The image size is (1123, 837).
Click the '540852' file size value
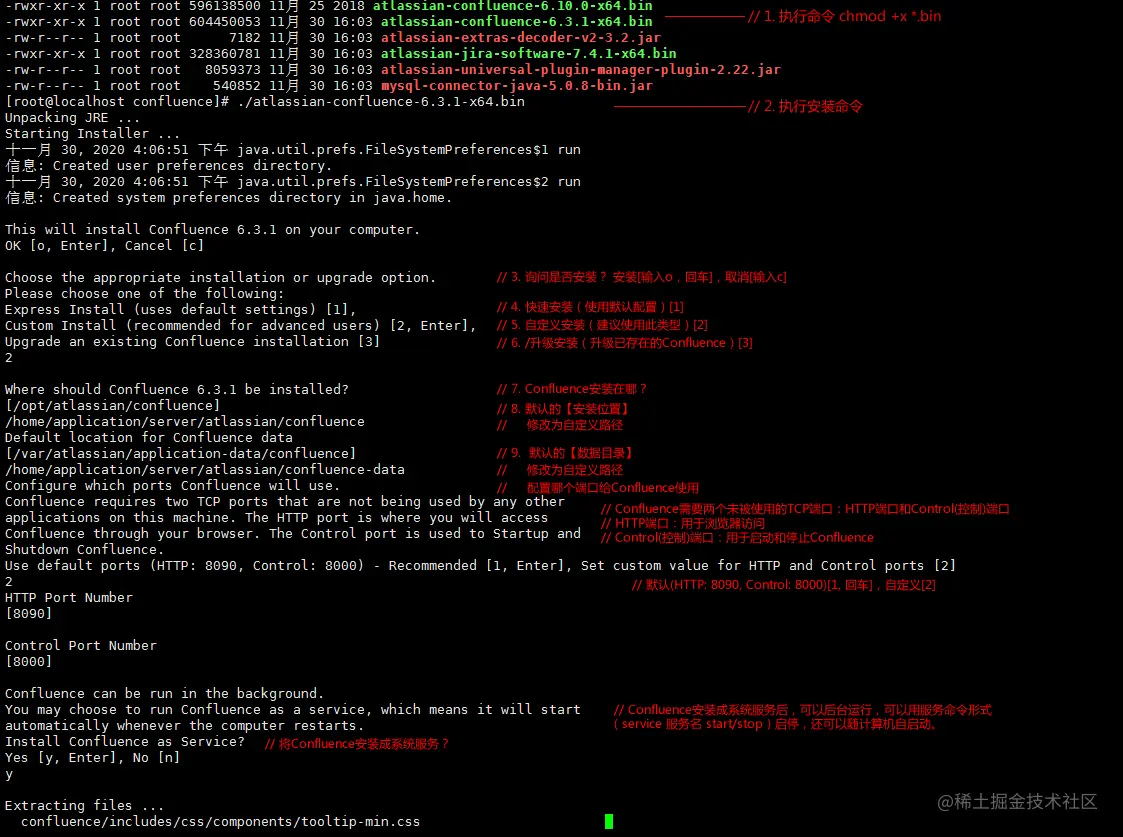[236, 85]
